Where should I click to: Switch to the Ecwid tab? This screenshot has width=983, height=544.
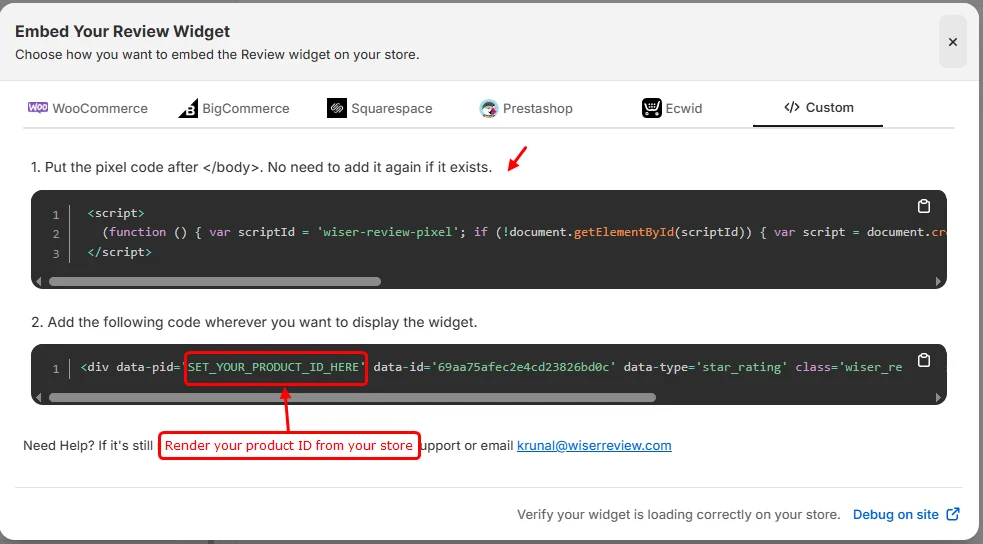672,108
